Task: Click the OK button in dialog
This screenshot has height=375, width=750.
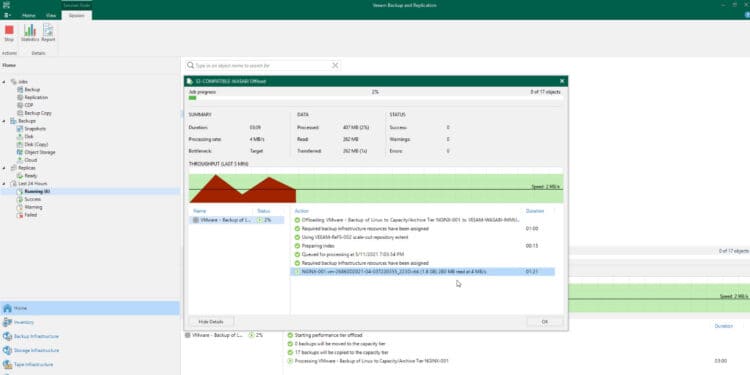Action: point(544,321)
